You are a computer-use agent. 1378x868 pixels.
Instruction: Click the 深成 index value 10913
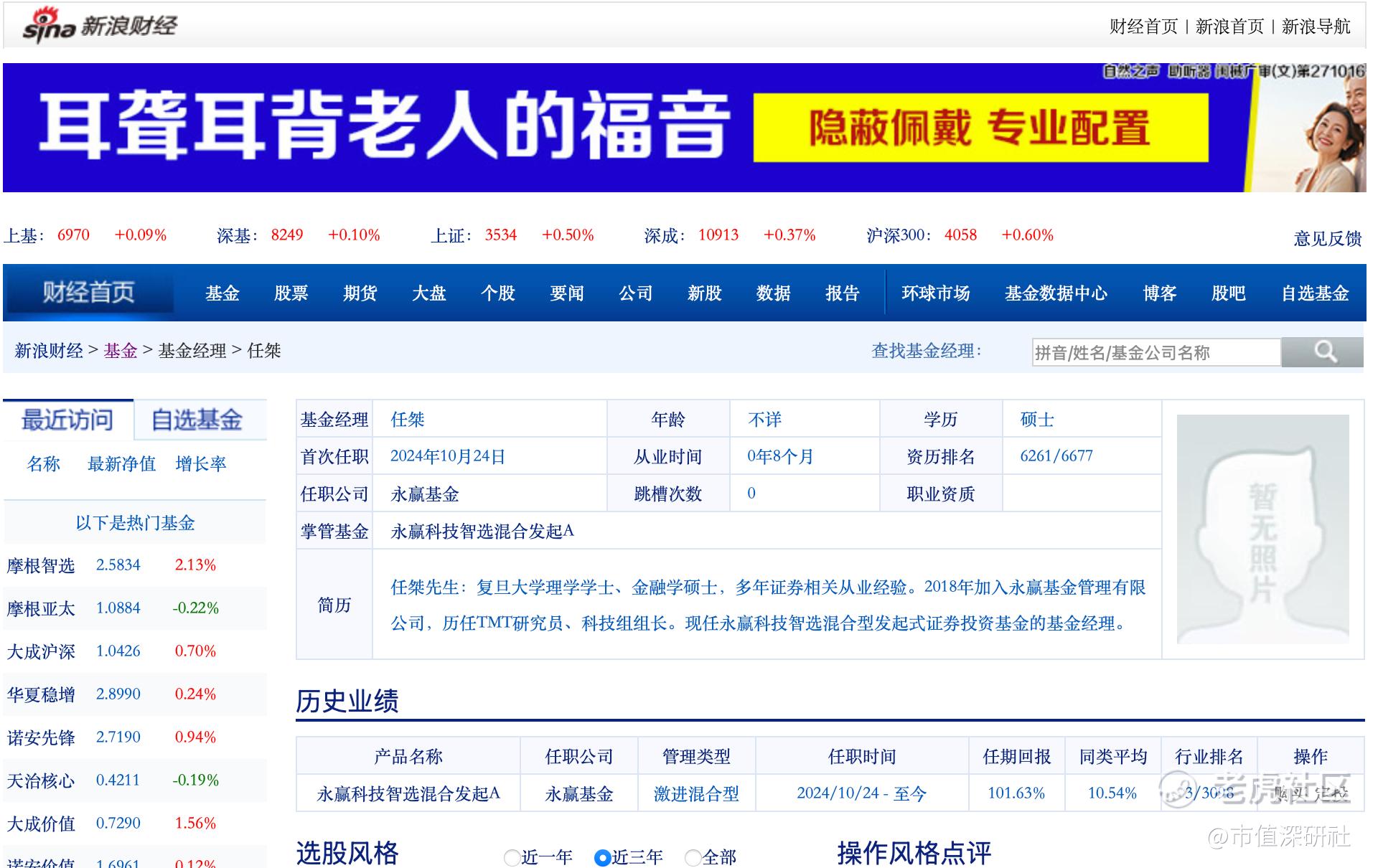coord(718,235)
